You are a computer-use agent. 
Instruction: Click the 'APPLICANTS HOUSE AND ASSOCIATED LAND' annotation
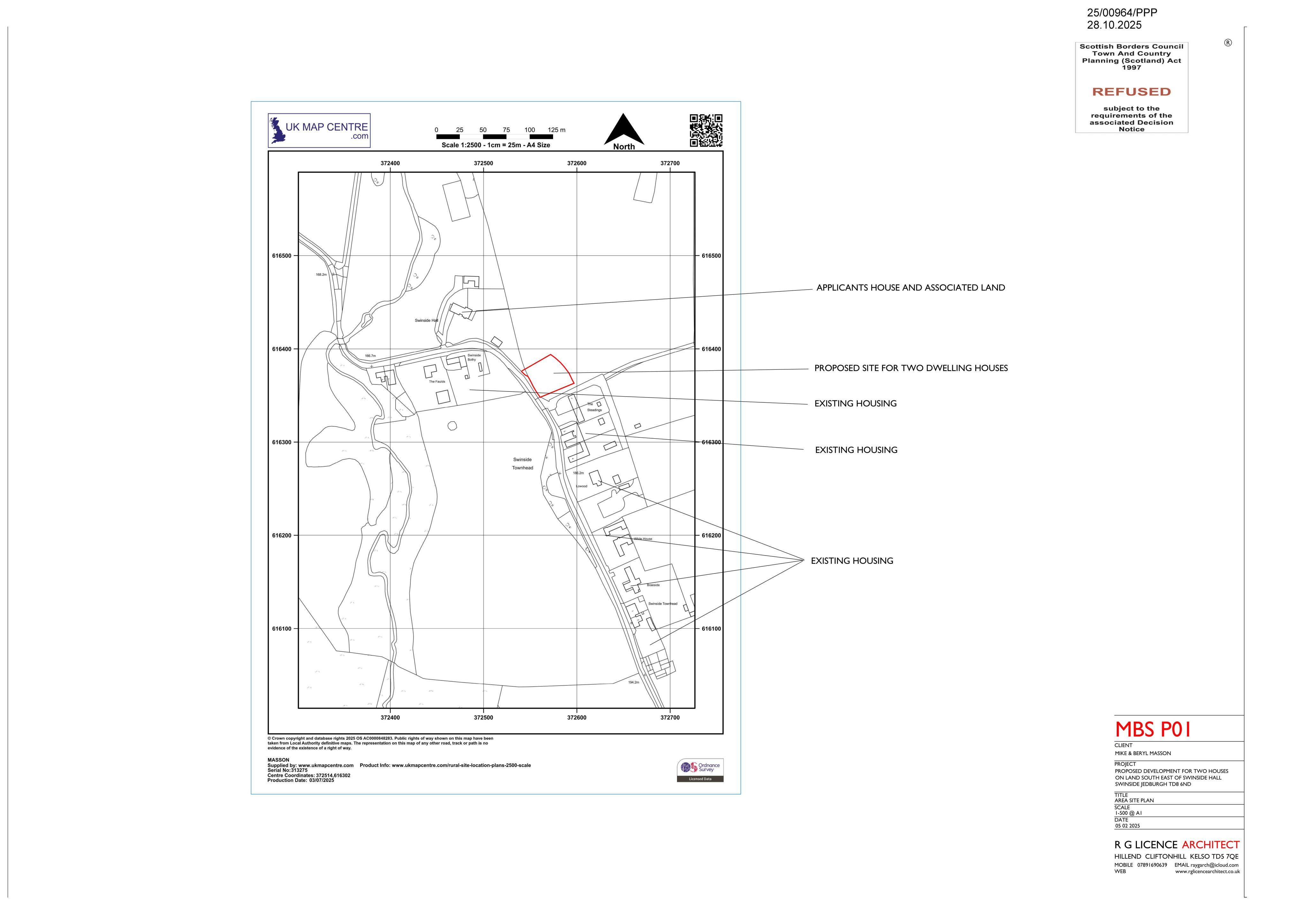[x=910, y=288]
